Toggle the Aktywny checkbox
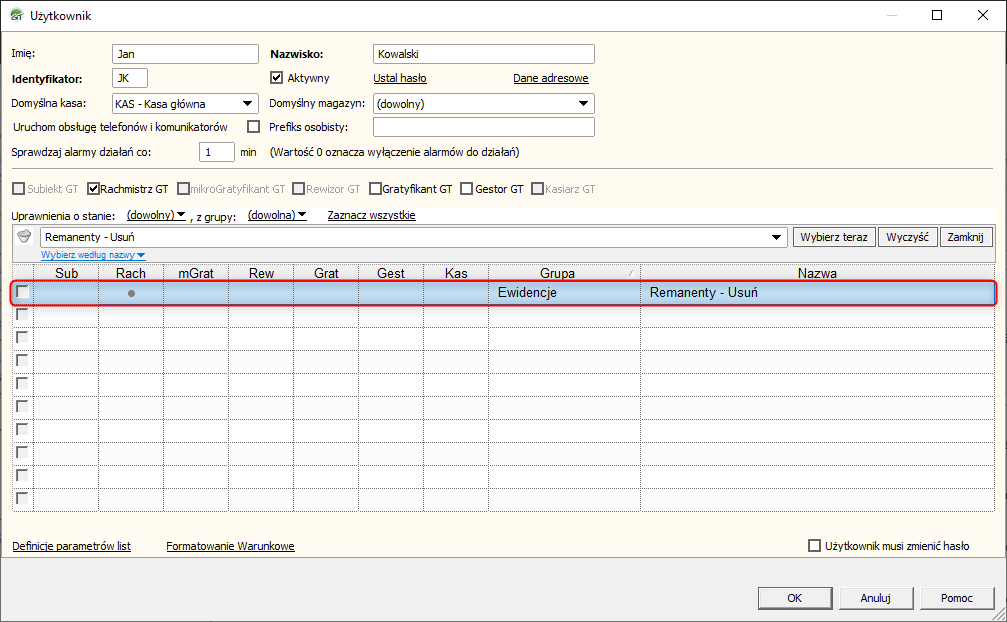1007x622 pixels. (x=277, y=78)
